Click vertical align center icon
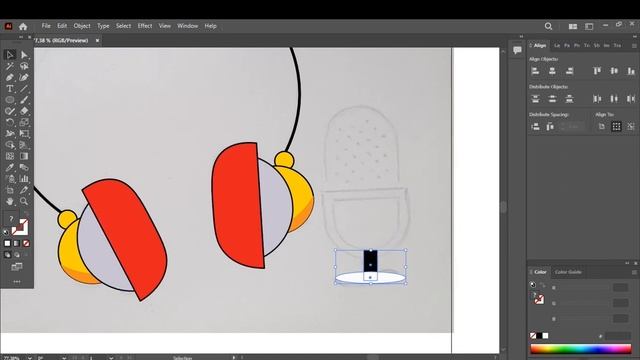The width and height of the screenshot is (640, 360). (614, 71)
